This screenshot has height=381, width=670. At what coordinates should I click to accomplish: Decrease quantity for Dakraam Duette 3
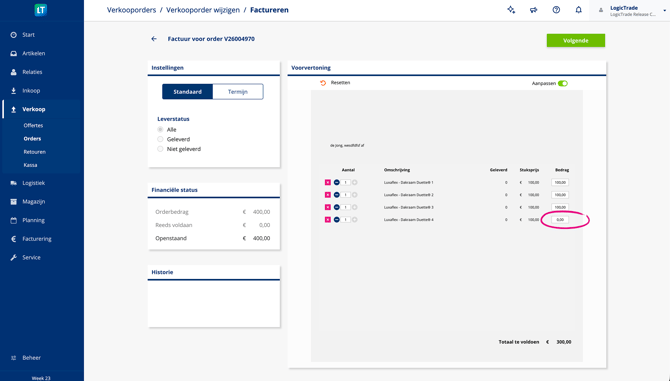pyautogui.click(x=337, y=207)
